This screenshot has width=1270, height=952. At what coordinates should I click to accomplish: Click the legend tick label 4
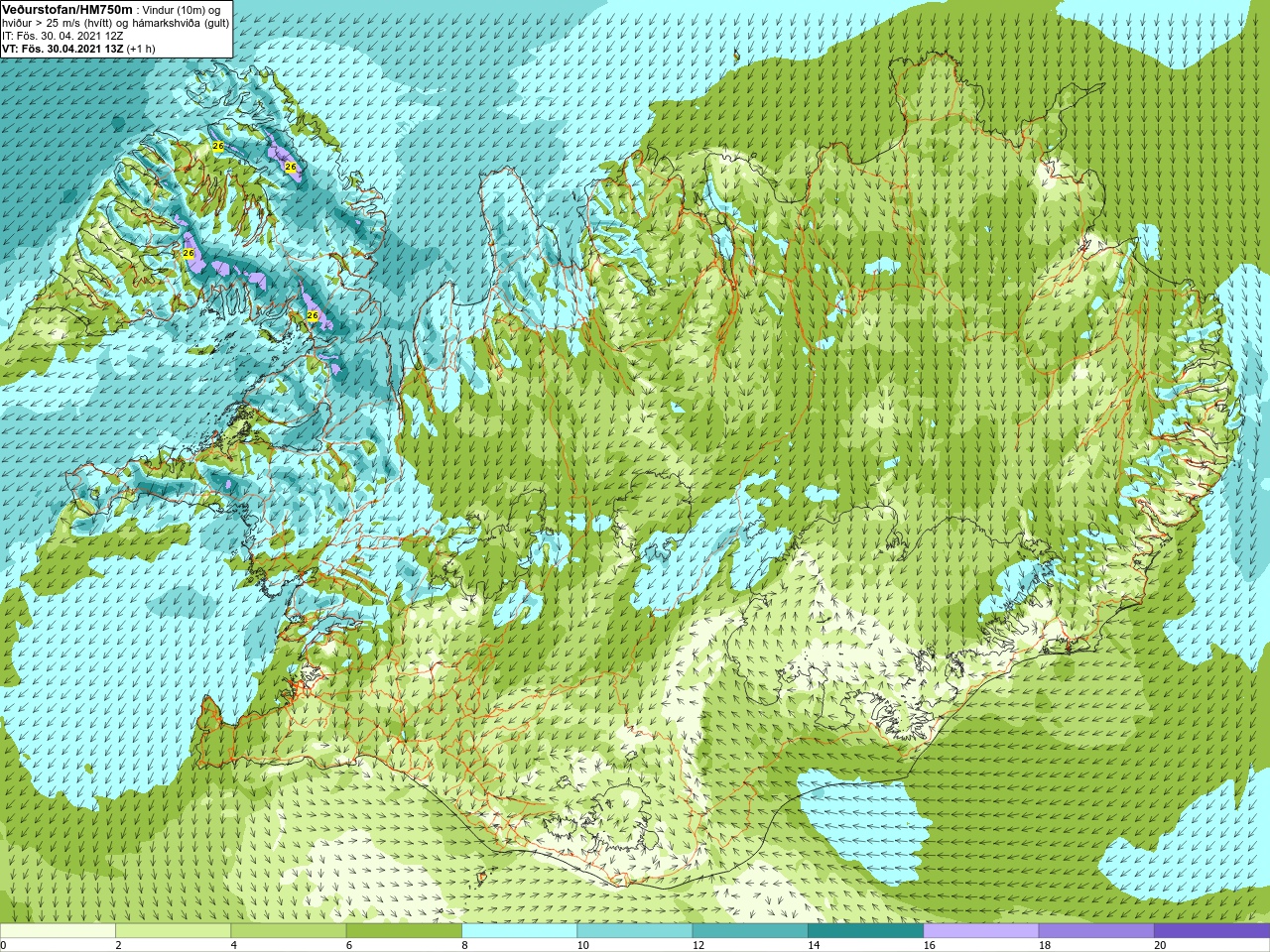point(233,945)
